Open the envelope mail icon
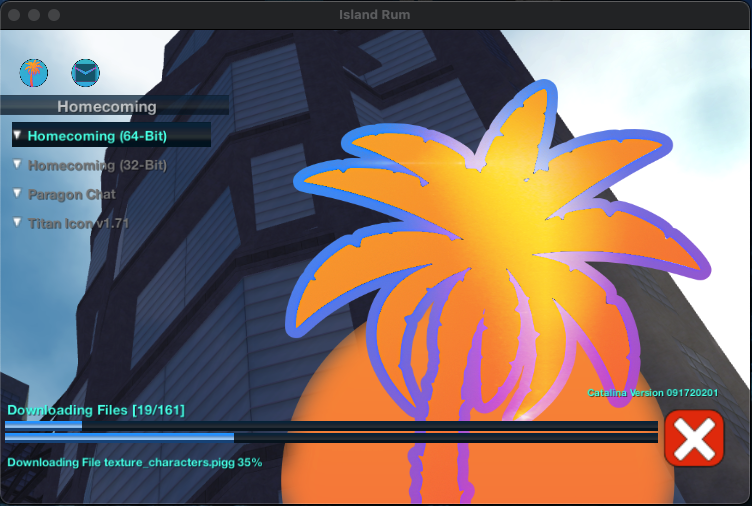The height and width of the screenshot is (506, 752). (x=85, y=73)
